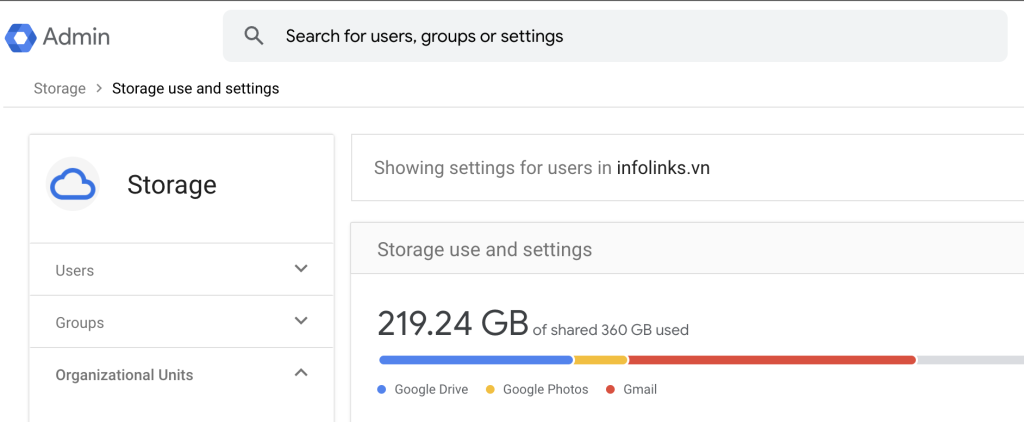Expand the Users section chevron
The height and width of the screenshot is (422, 1024).
[301, 269]
